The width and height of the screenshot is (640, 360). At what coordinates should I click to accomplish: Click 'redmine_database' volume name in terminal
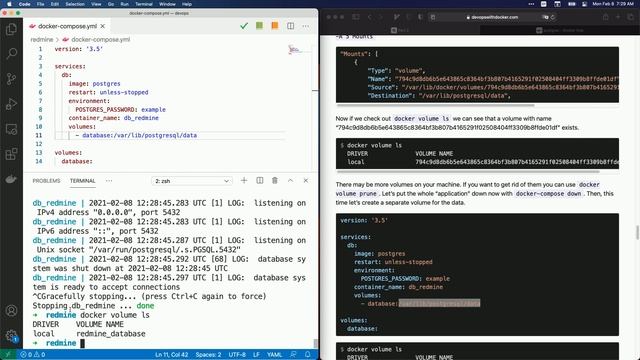point(111,334)
